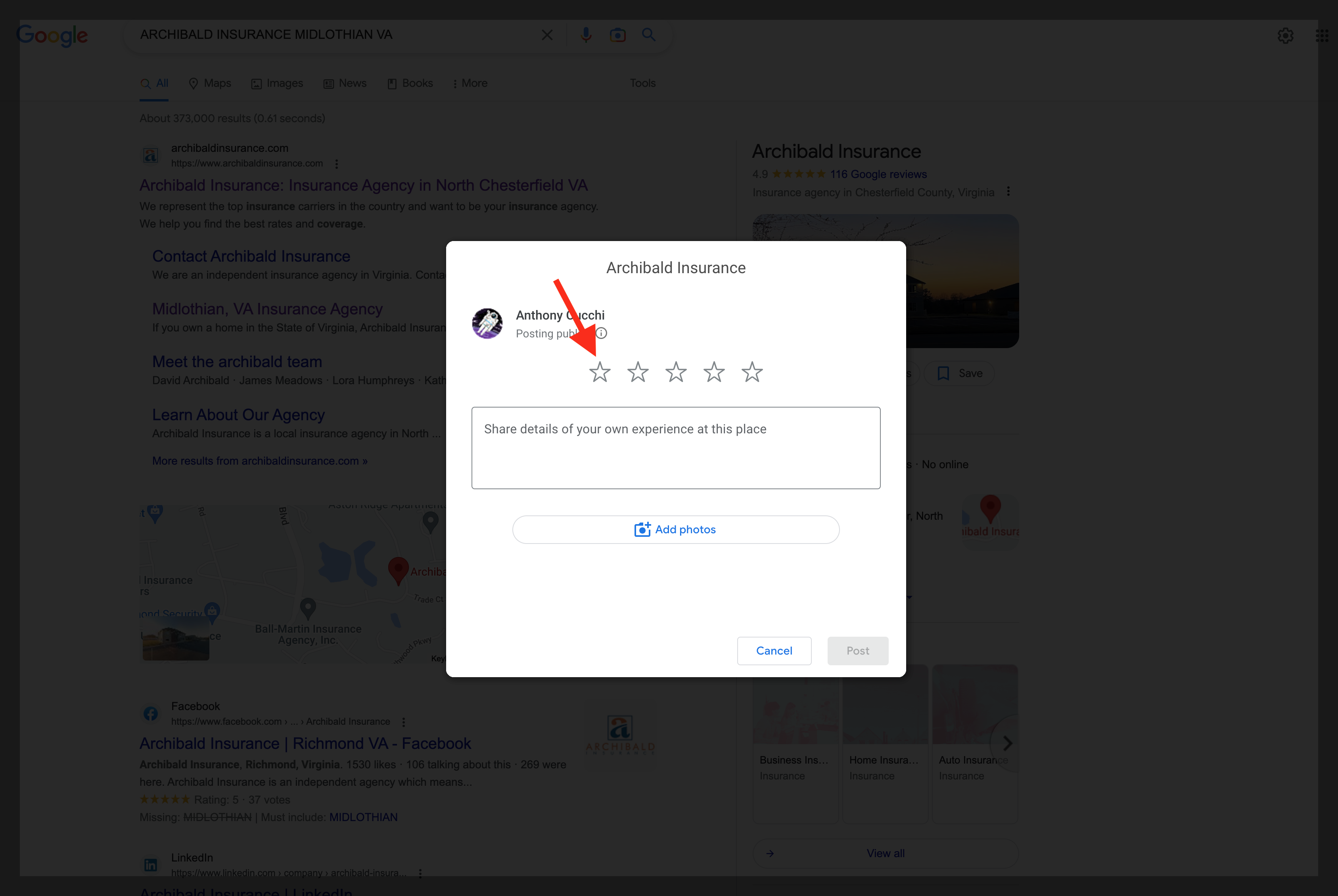Click the Archibald logo thumbnail beside Facebook
Screen dimensions: 1338x896
(620, 734)
